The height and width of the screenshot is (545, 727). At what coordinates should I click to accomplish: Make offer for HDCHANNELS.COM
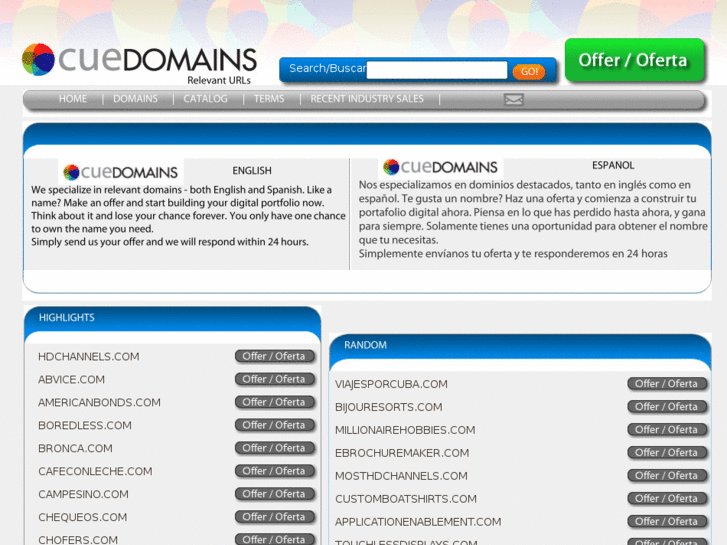click(274, 356)
